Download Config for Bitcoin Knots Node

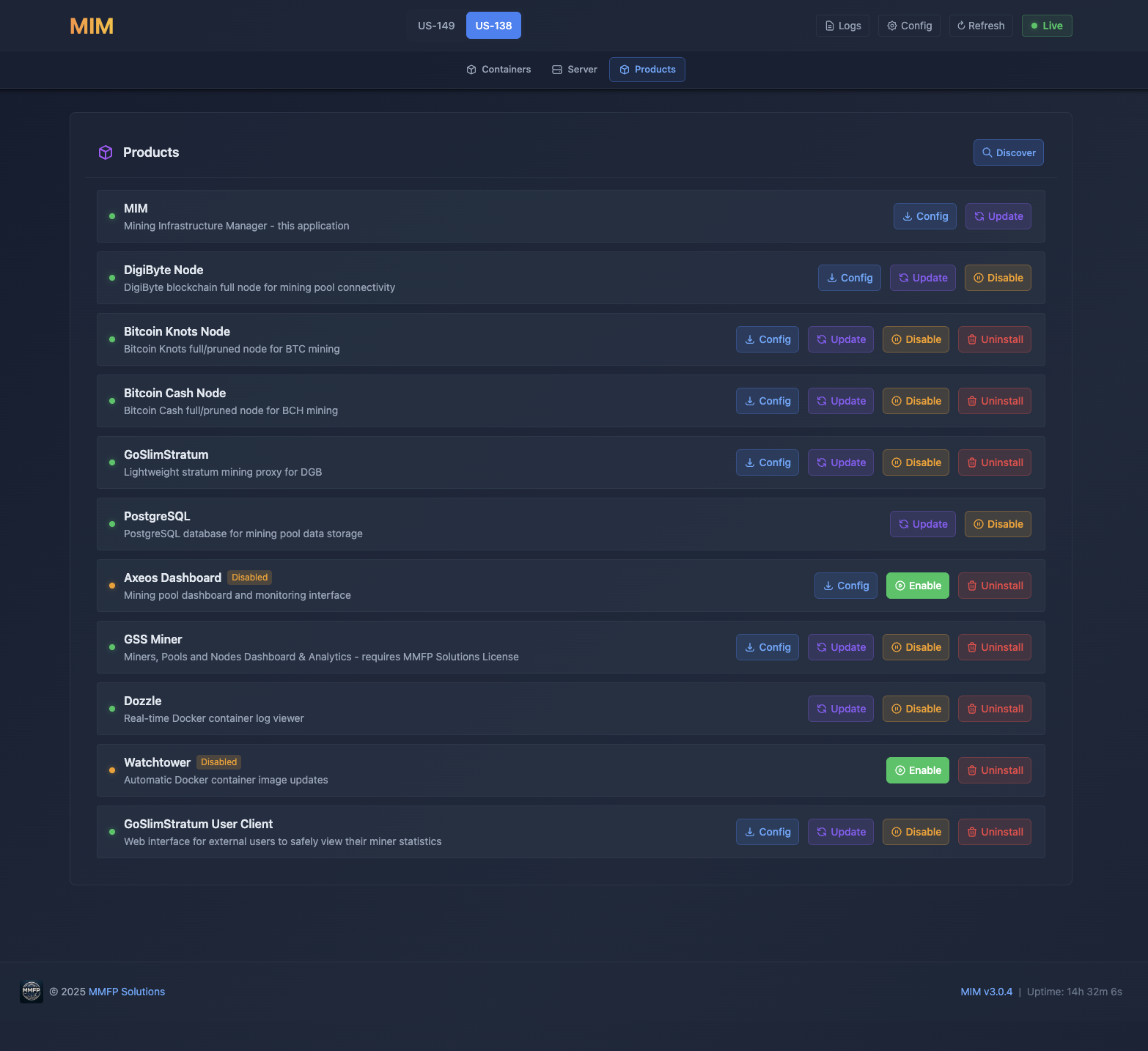pos(767,339)
